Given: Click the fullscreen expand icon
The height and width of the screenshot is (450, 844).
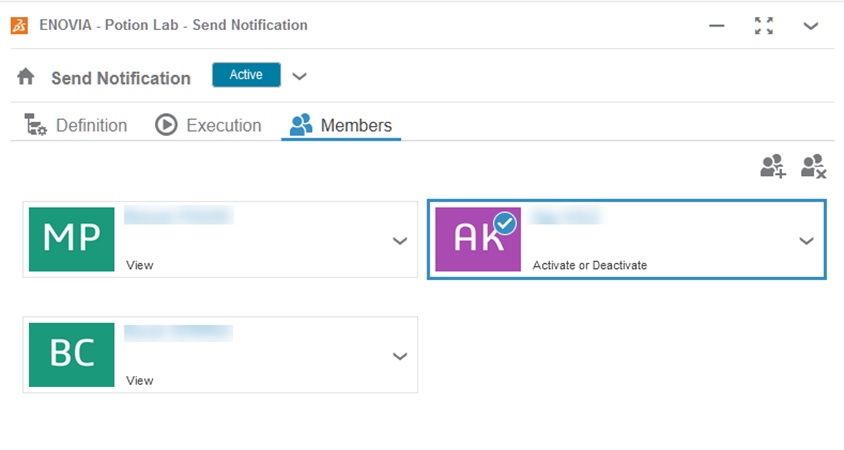Looking at the screenshot, I should (764, 26).
